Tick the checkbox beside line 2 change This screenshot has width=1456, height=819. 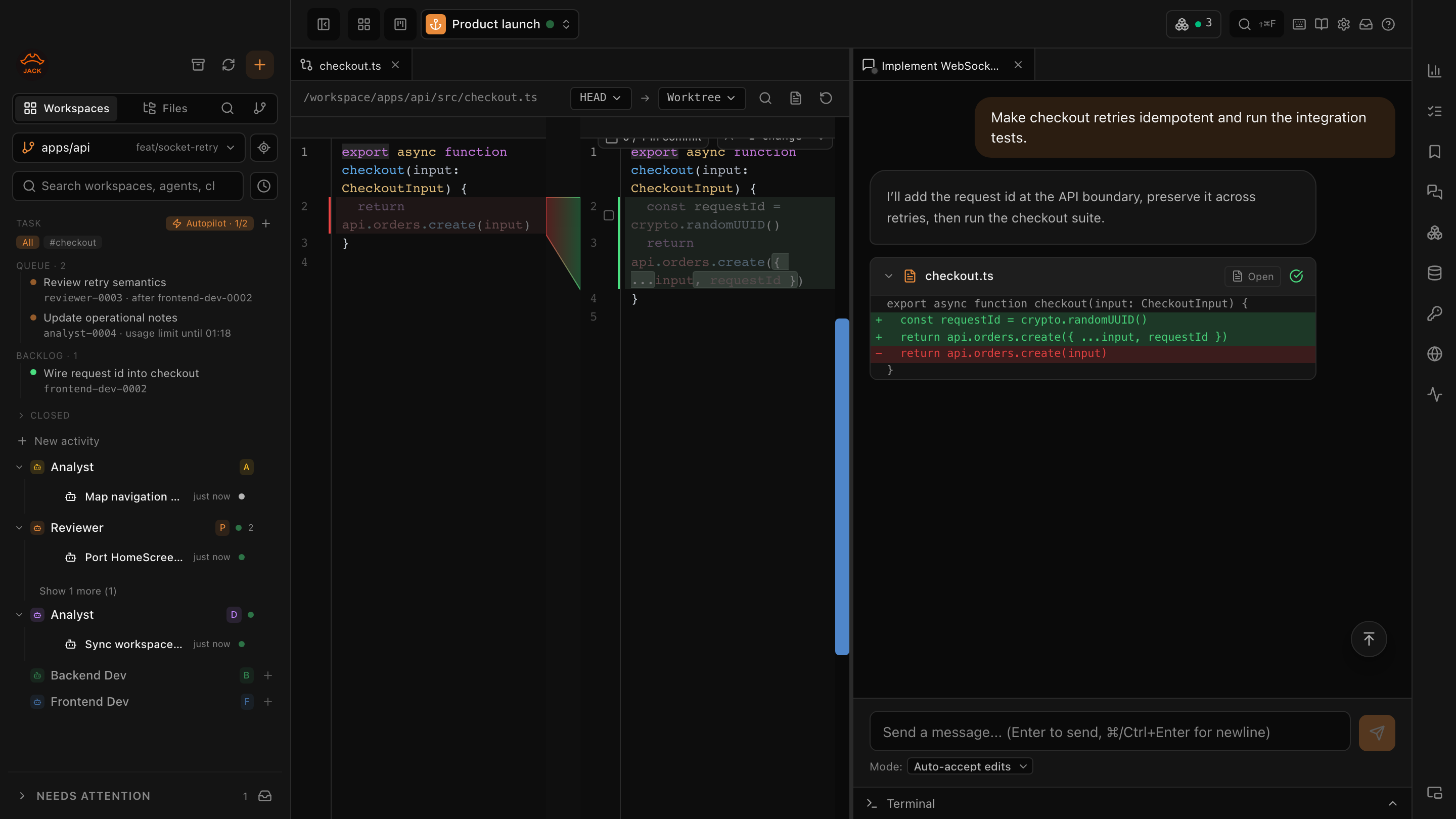[x=609, y=215]
